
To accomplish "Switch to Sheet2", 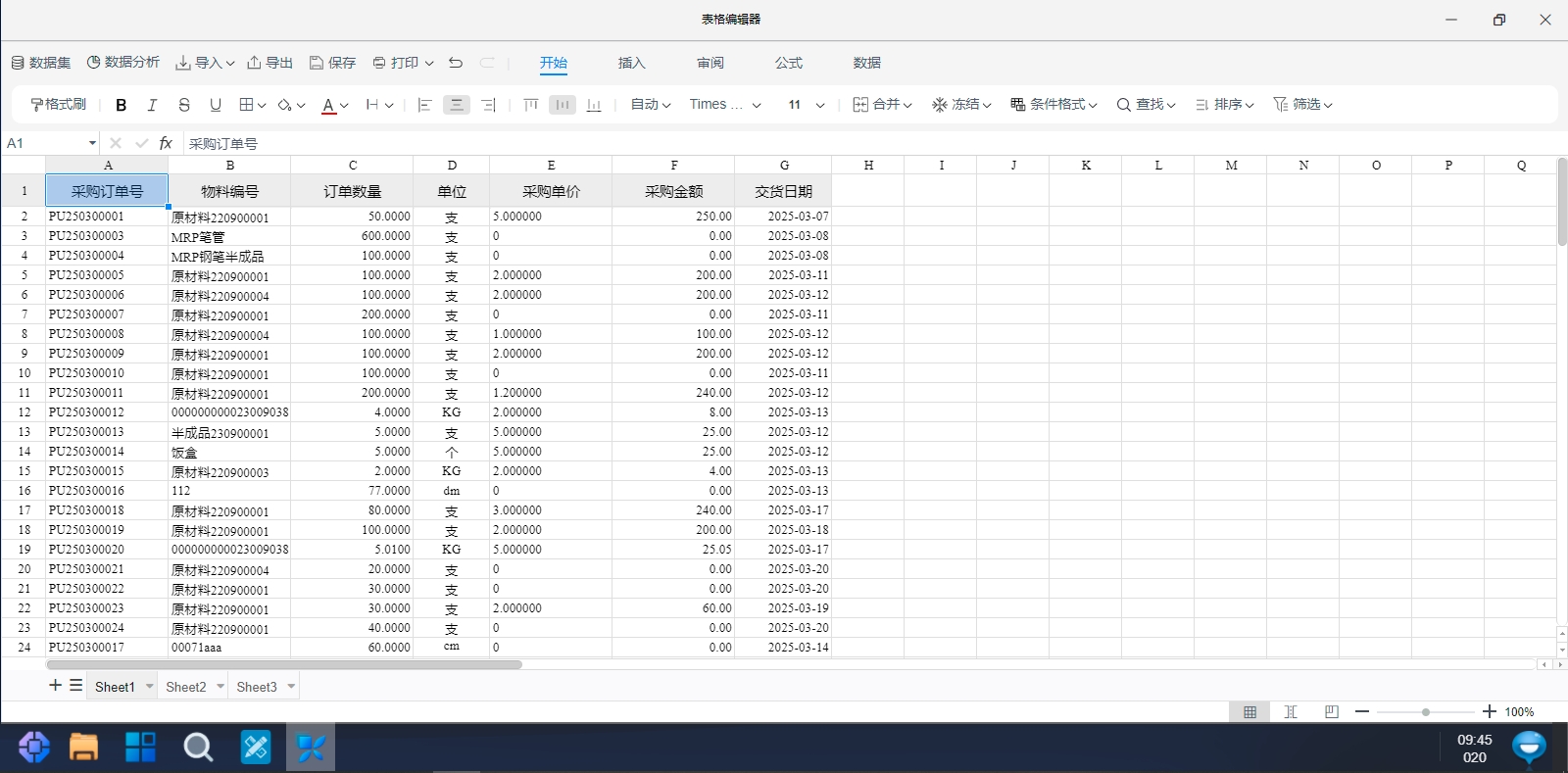I will coord(186,687).
